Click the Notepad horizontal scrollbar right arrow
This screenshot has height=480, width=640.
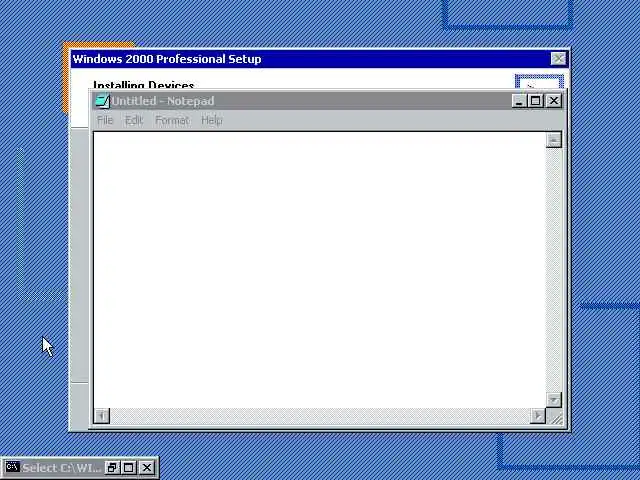tap(538, 416)
